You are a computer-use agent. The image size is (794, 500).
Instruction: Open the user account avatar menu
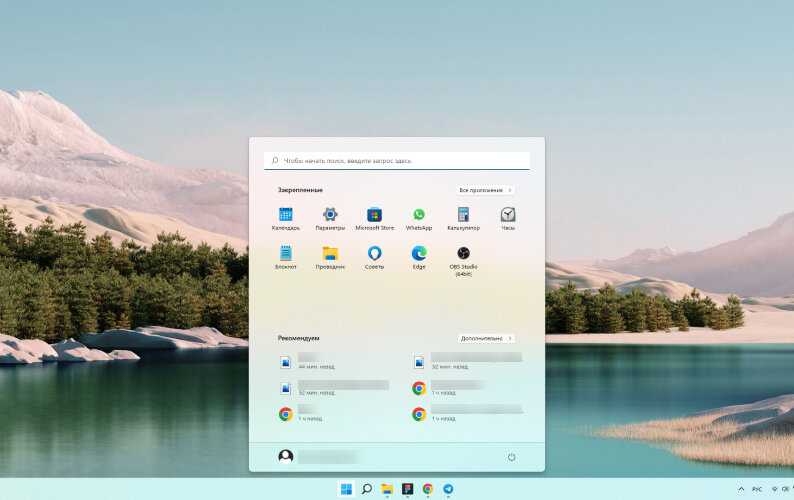pos(286,456)
